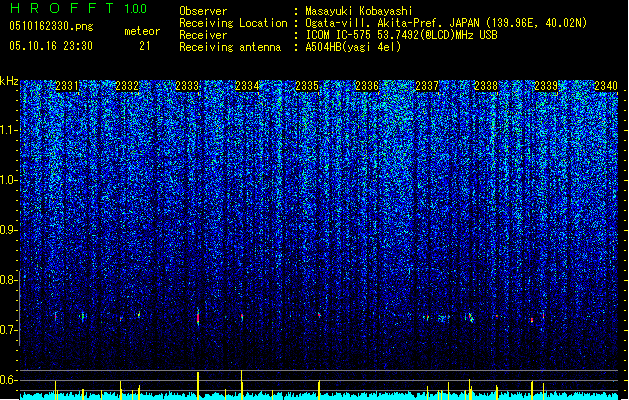Click the meteor echo just before 2334
The image size is (629, 400).
[x=242, y=317]
